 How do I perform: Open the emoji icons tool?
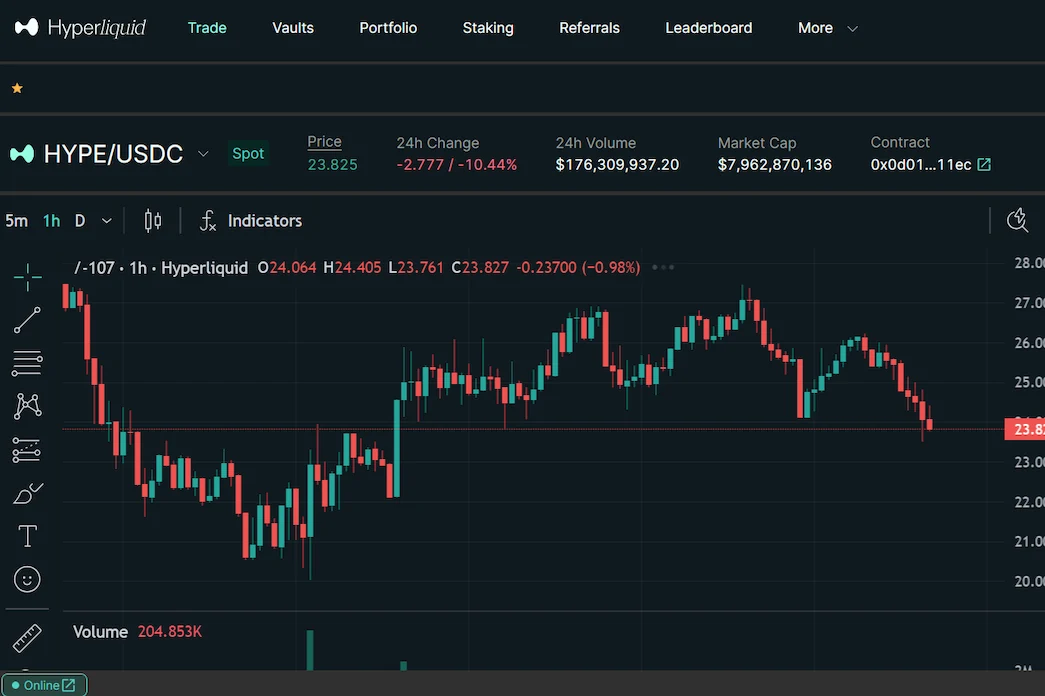pos(27,579)
